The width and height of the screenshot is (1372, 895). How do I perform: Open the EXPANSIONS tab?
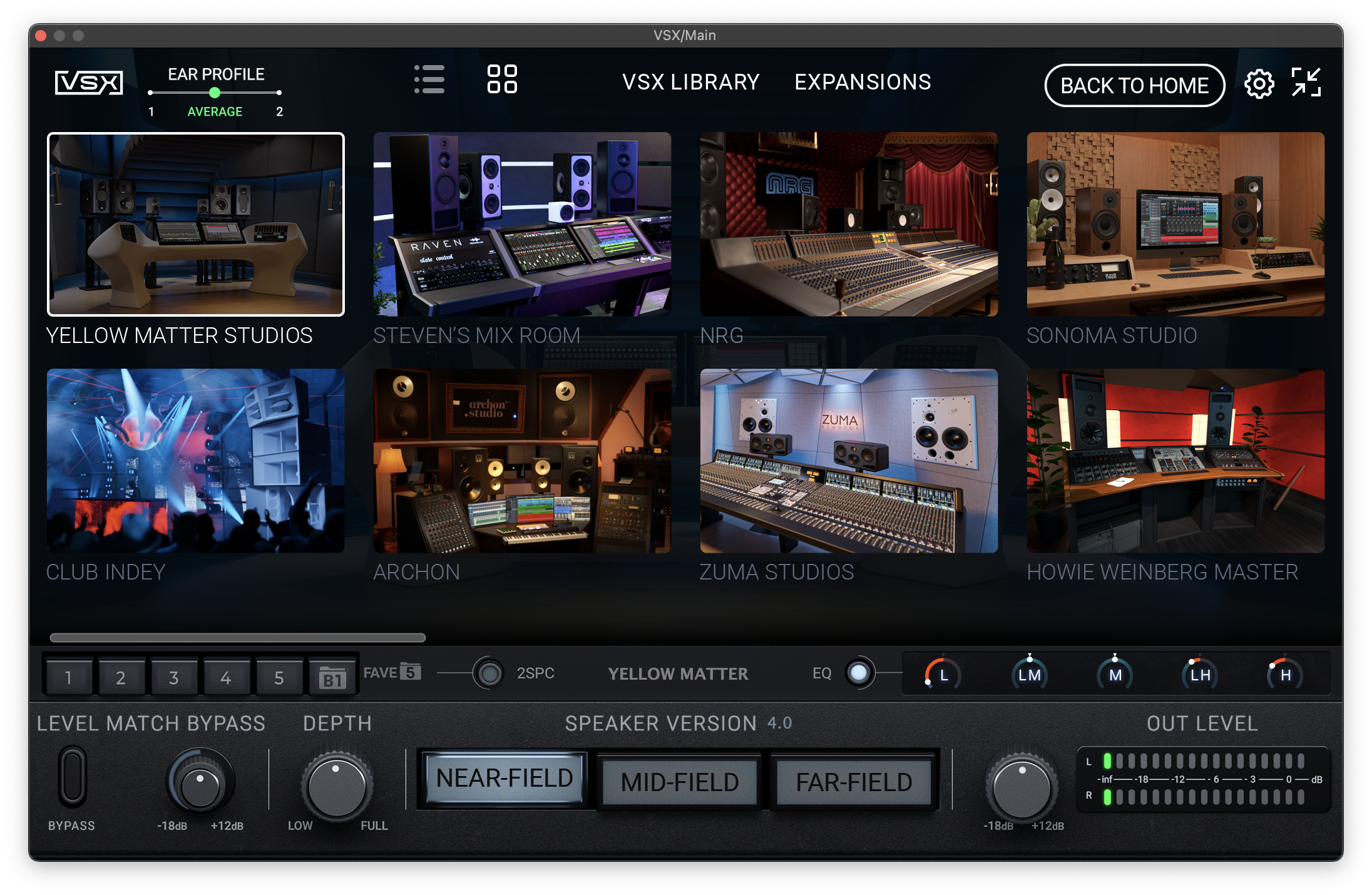pos(863,82)
